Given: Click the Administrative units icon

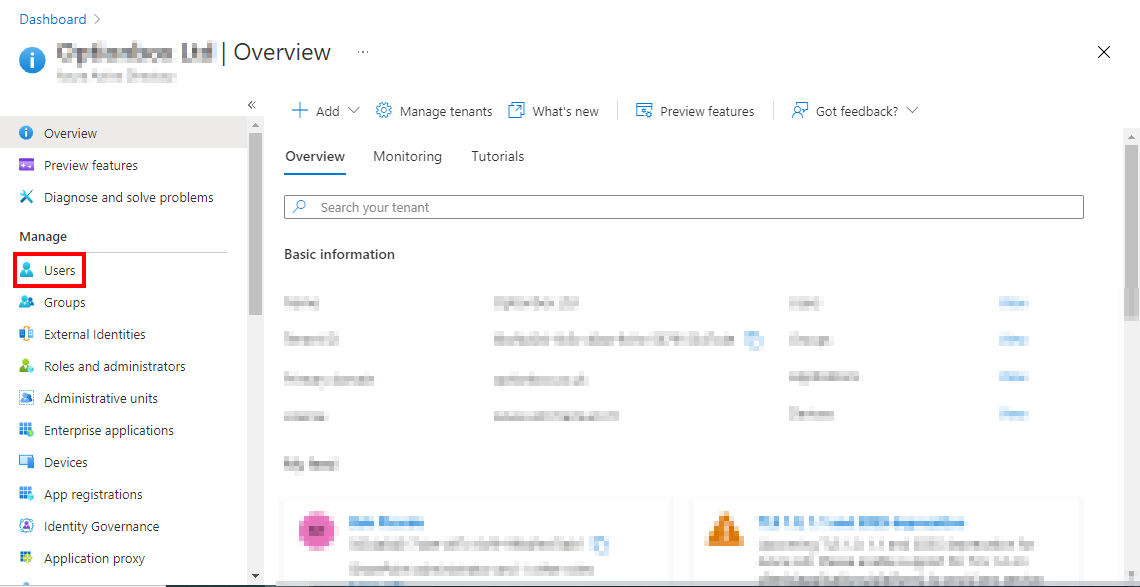Looking at the screenshot, I should pos(26,398).
